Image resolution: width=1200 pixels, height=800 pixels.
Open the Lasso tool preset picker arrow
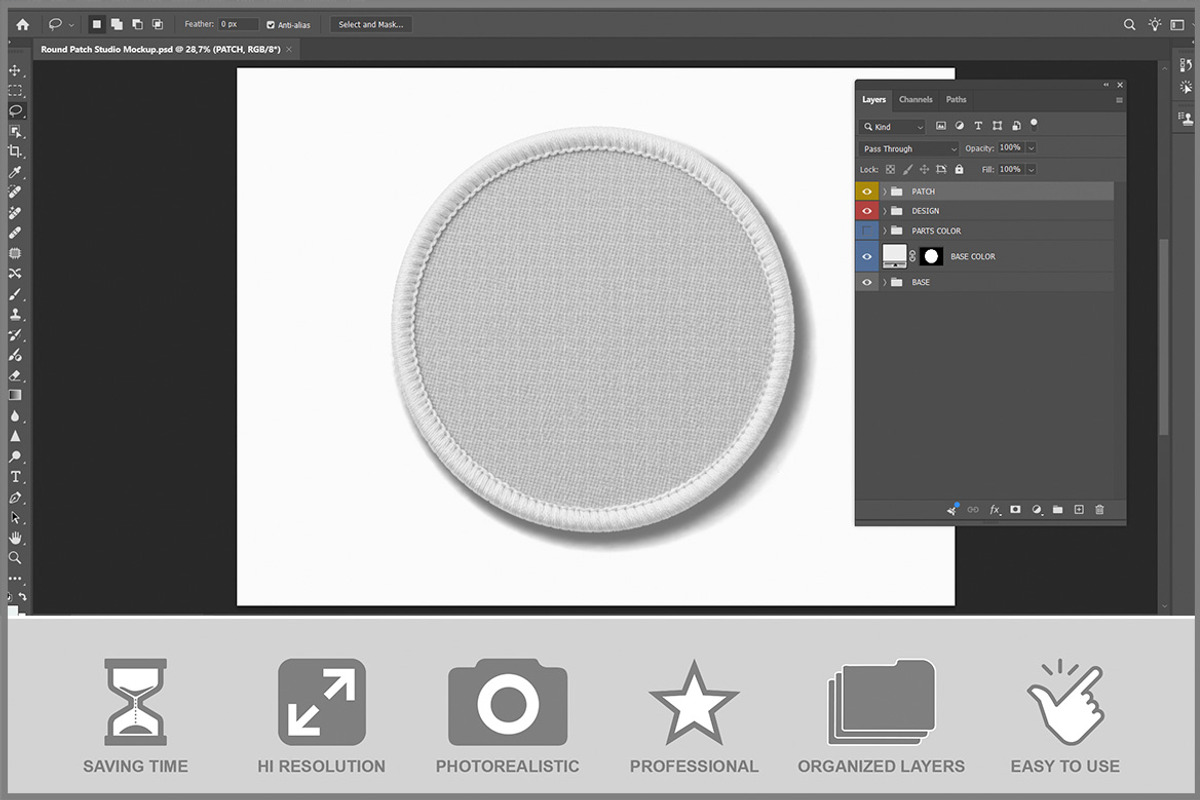[x=71, y=24]
